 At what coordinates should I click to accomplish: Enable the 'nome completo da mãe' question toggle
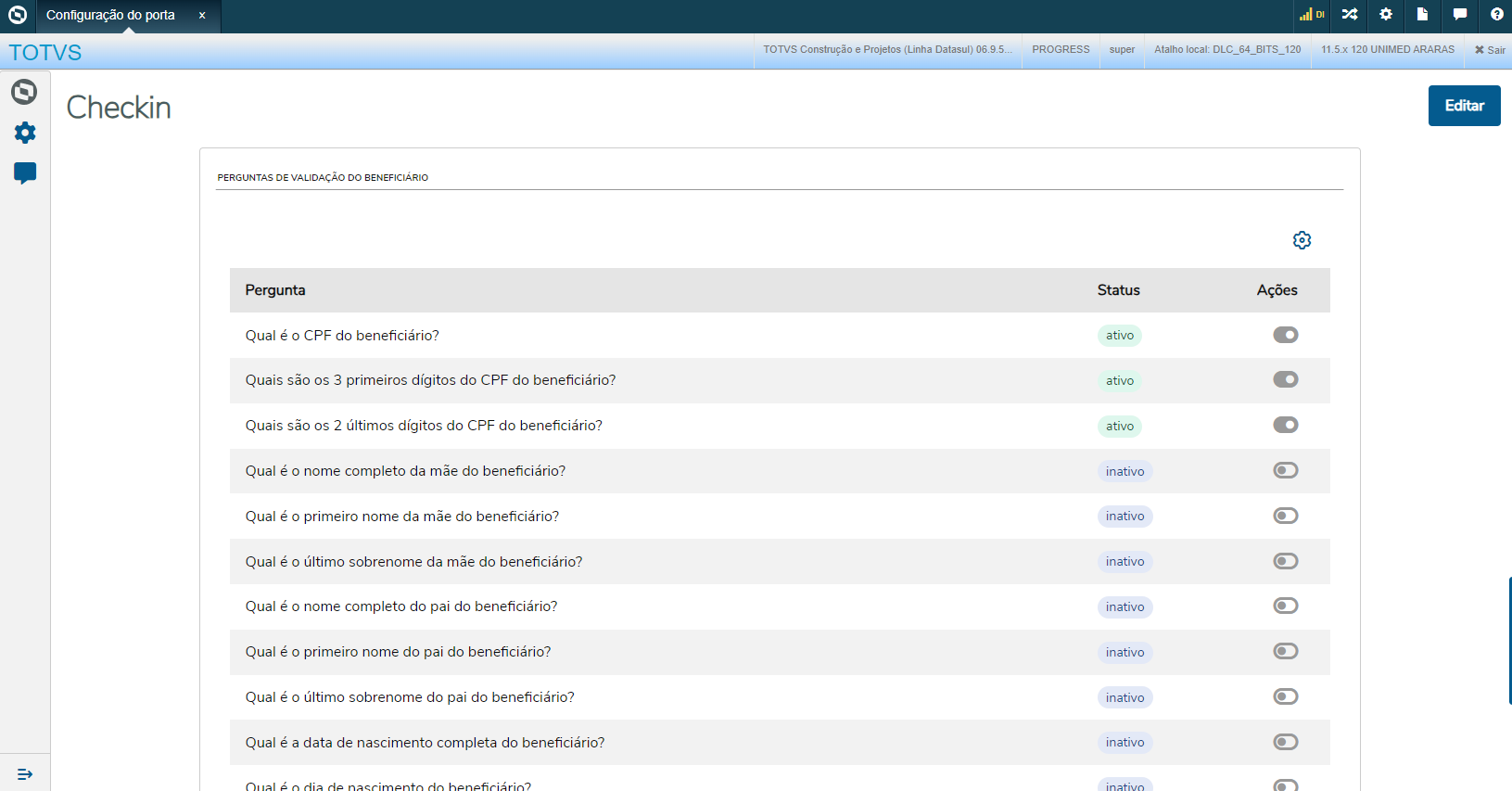(1285, 470)
